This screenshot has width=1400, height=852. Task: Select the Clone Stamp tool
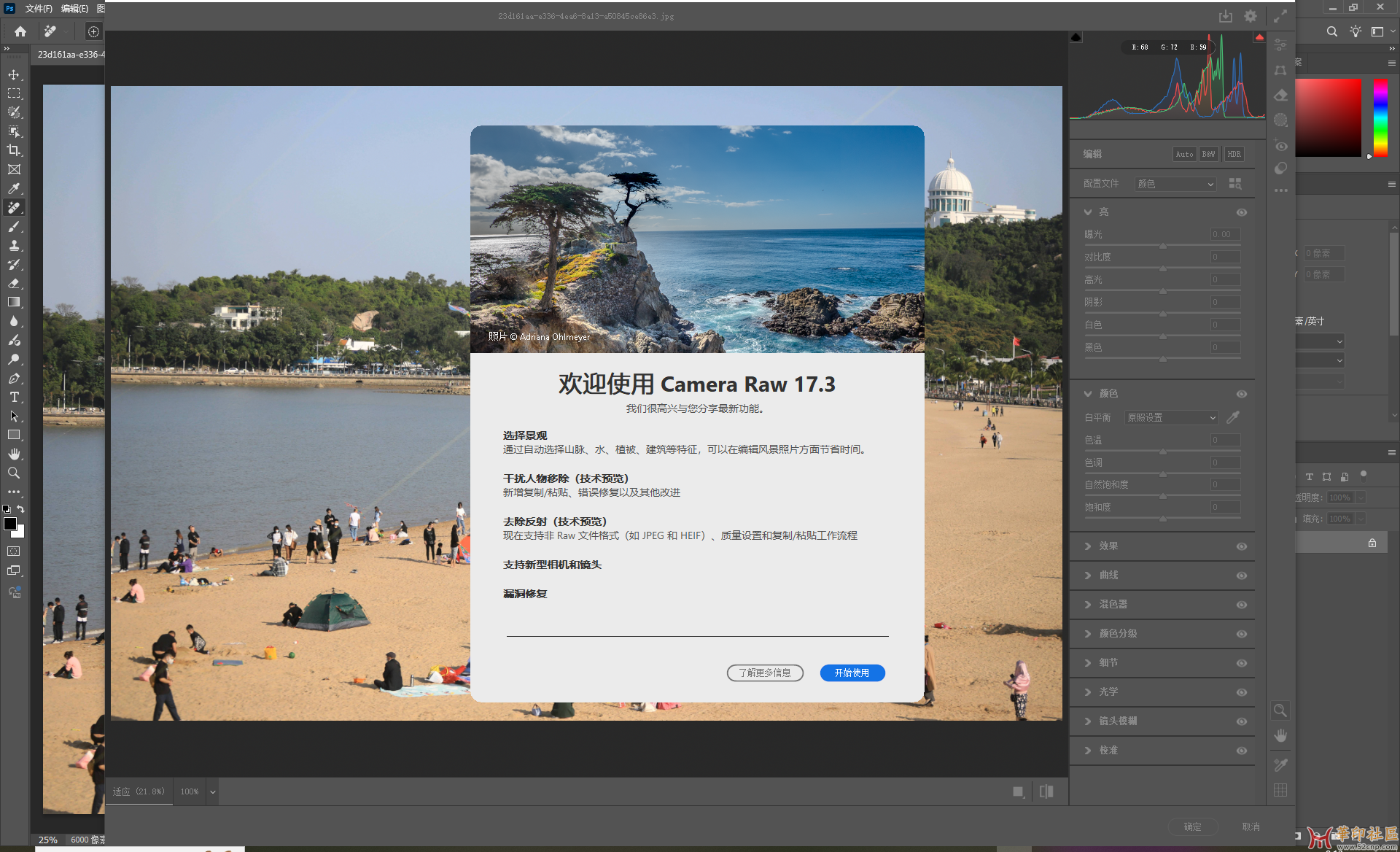14,245
